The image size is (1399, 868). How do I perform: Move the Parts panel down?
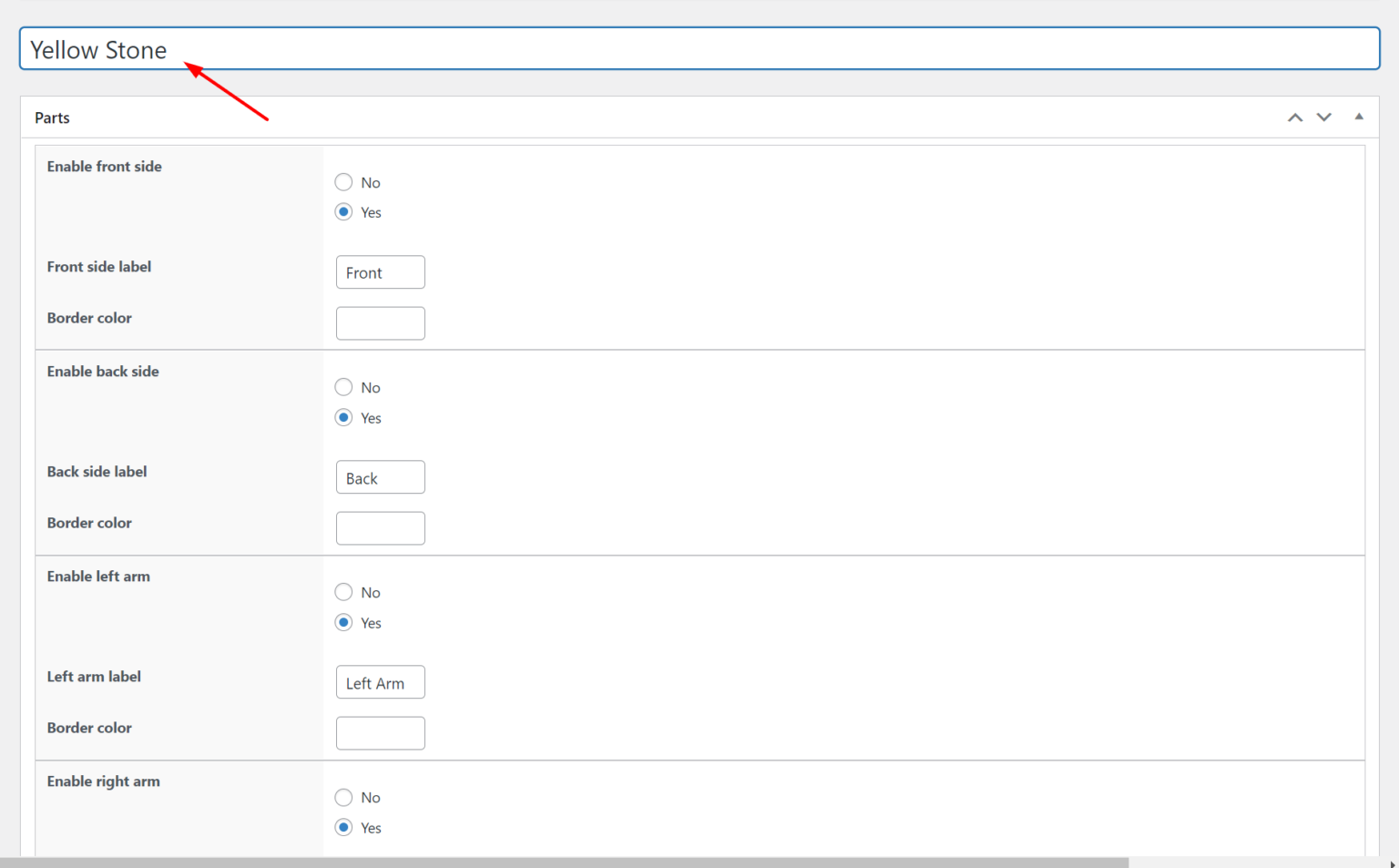pos(1323,117)
